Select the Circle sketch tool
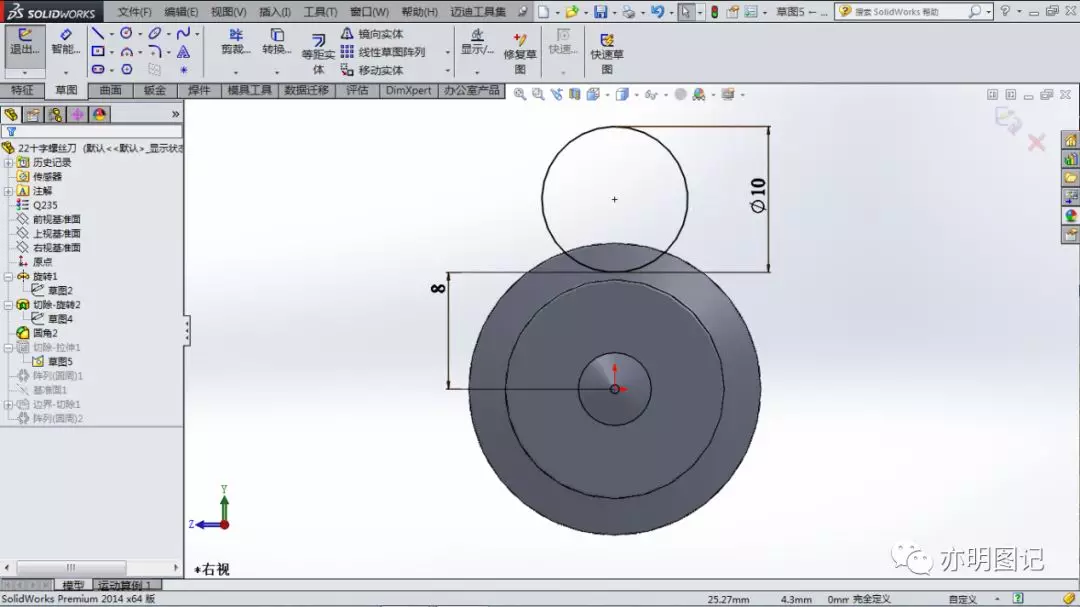The height and width of the screenshot is (607, 1080). coord(126,33)
